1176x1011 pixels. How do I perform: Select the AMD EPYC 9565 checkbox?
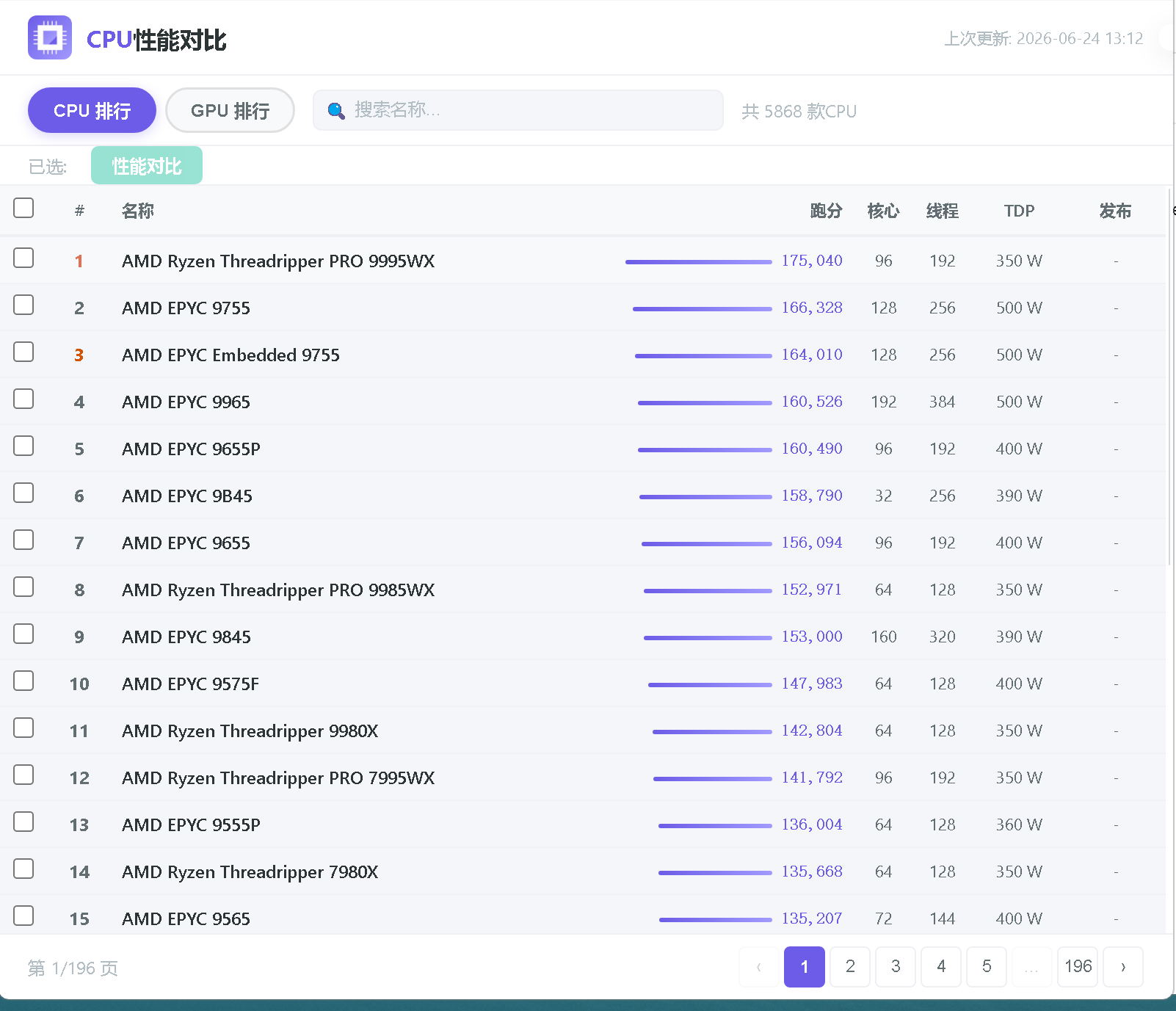point(23,916)
